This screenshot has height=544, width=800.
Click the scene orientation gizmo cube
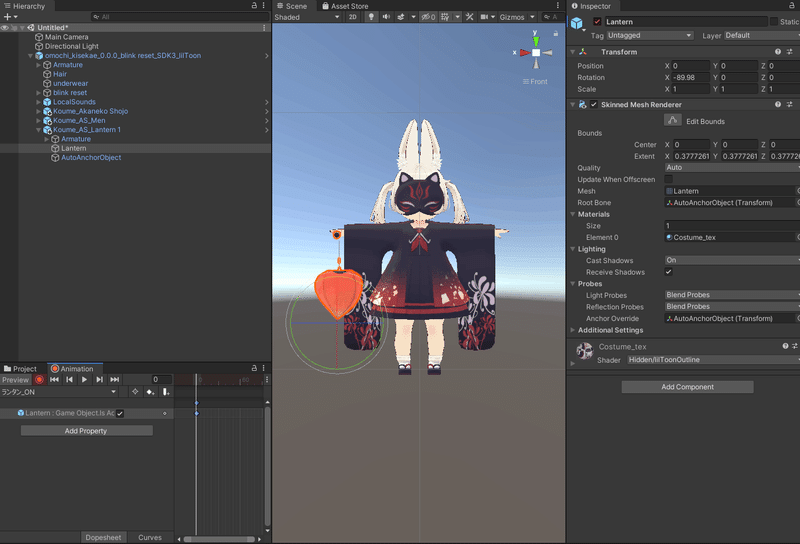coord(536,53)
